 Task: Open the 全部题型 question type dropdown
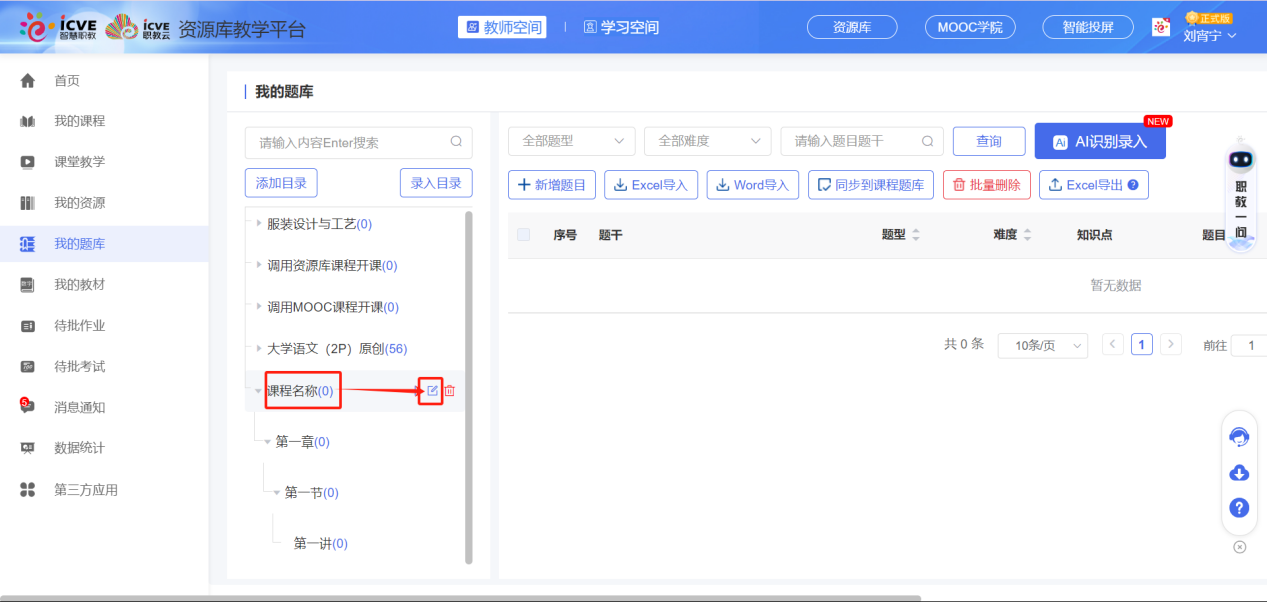(x=571, y=141)
